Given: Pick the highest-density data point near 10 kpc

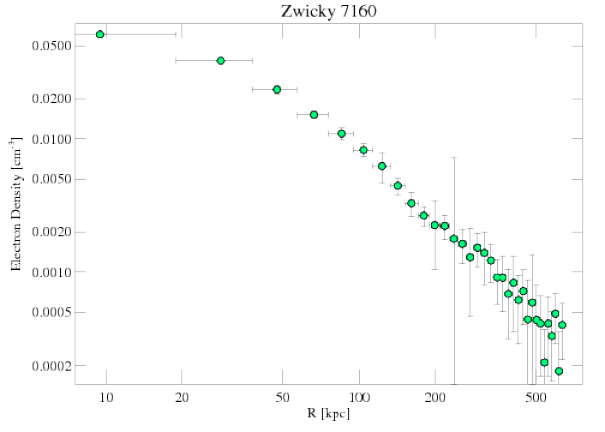Looking at the screenshot, I should click(100, 34).
